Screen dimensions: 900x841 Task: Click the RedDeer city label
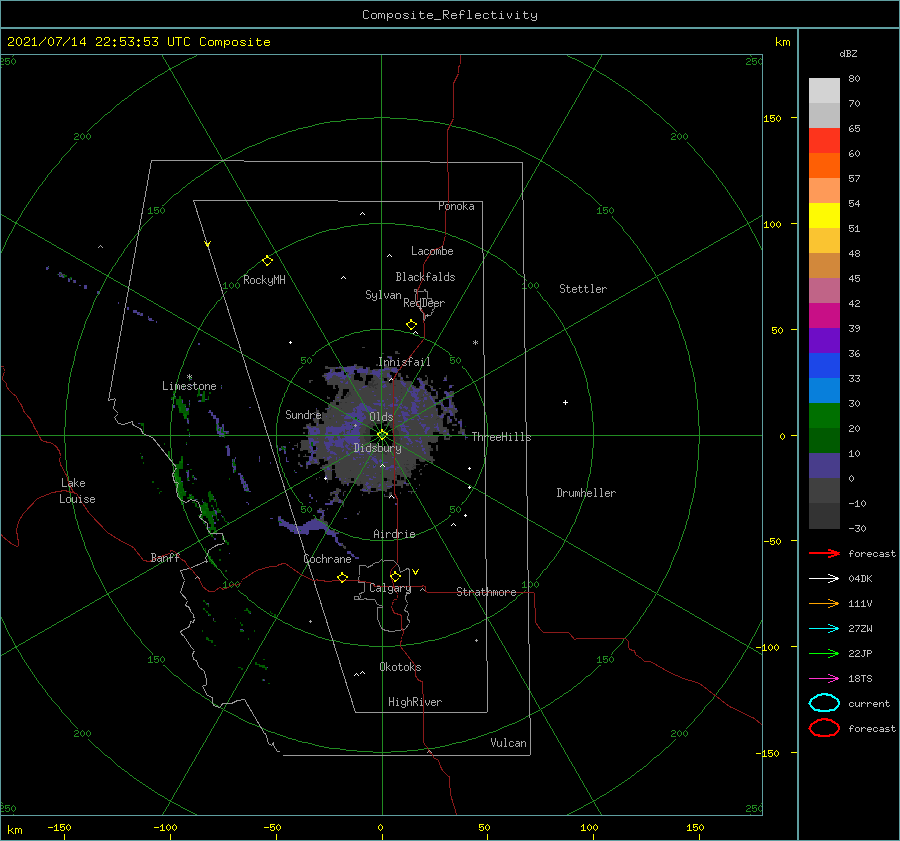tap(424, 303)
